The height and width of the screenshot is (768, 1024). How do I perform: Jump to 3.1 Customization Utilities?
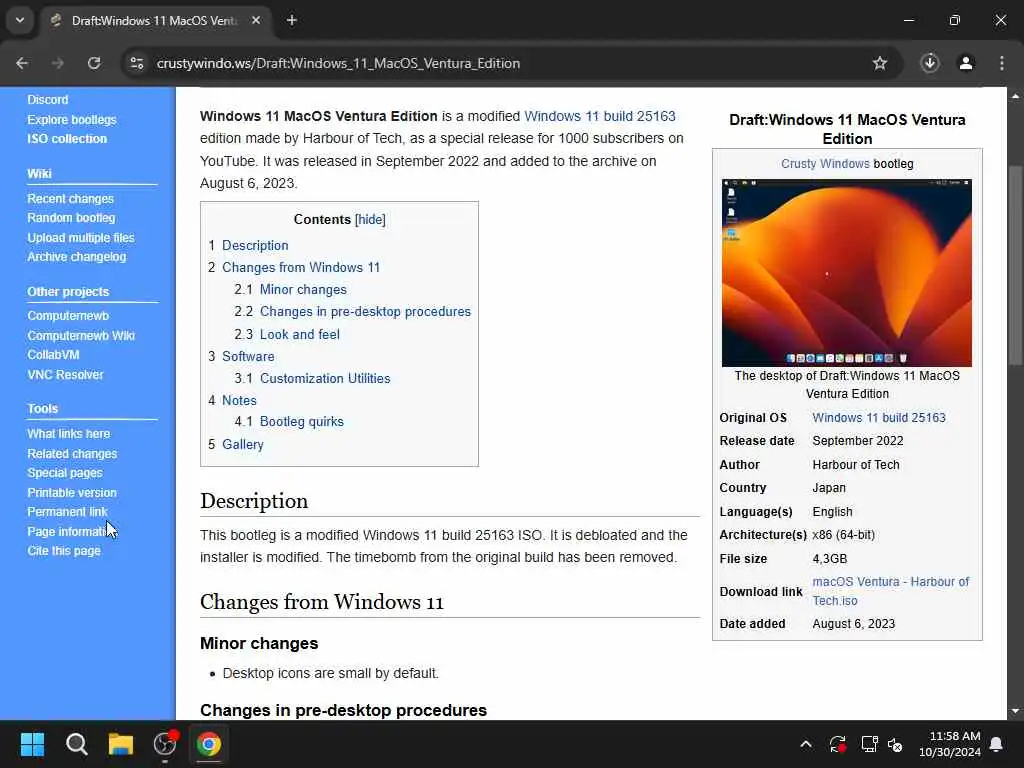tap(325, 378)
